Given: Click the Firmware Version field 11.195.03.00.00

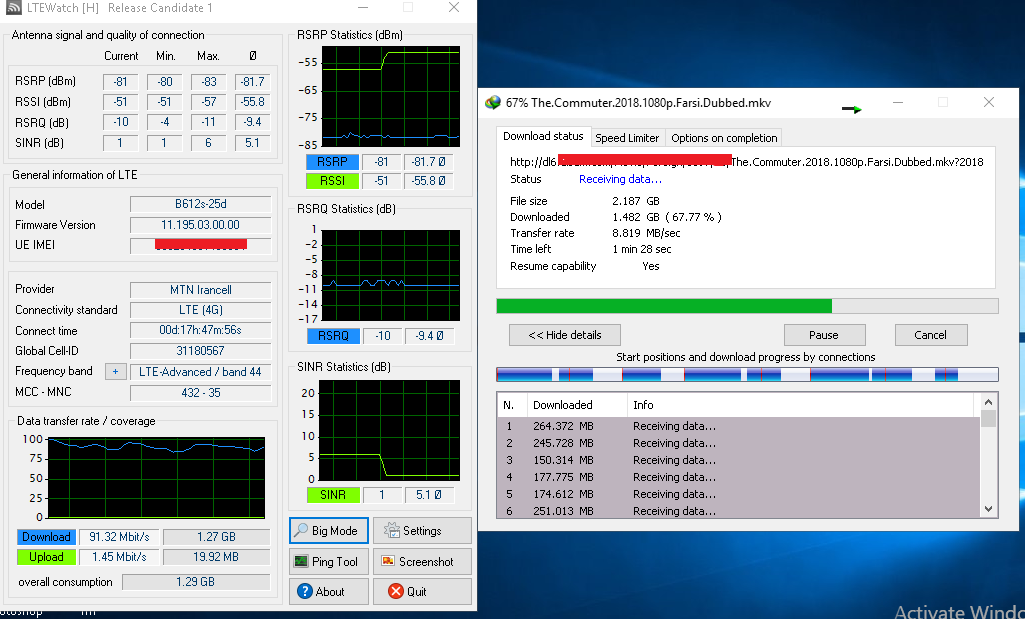Looking at the screenshot, I should [x=201, y=225].
